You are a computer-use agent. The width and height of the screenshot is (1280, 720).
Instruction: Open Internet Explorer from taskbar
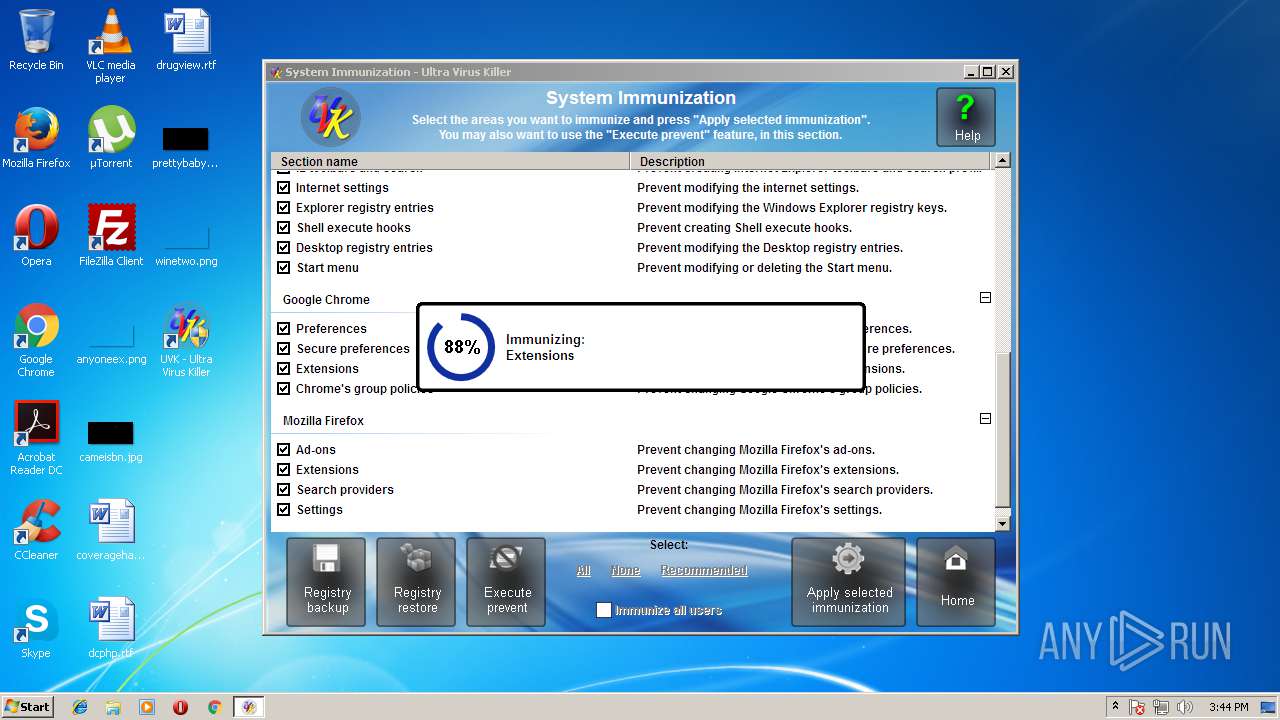80,707
